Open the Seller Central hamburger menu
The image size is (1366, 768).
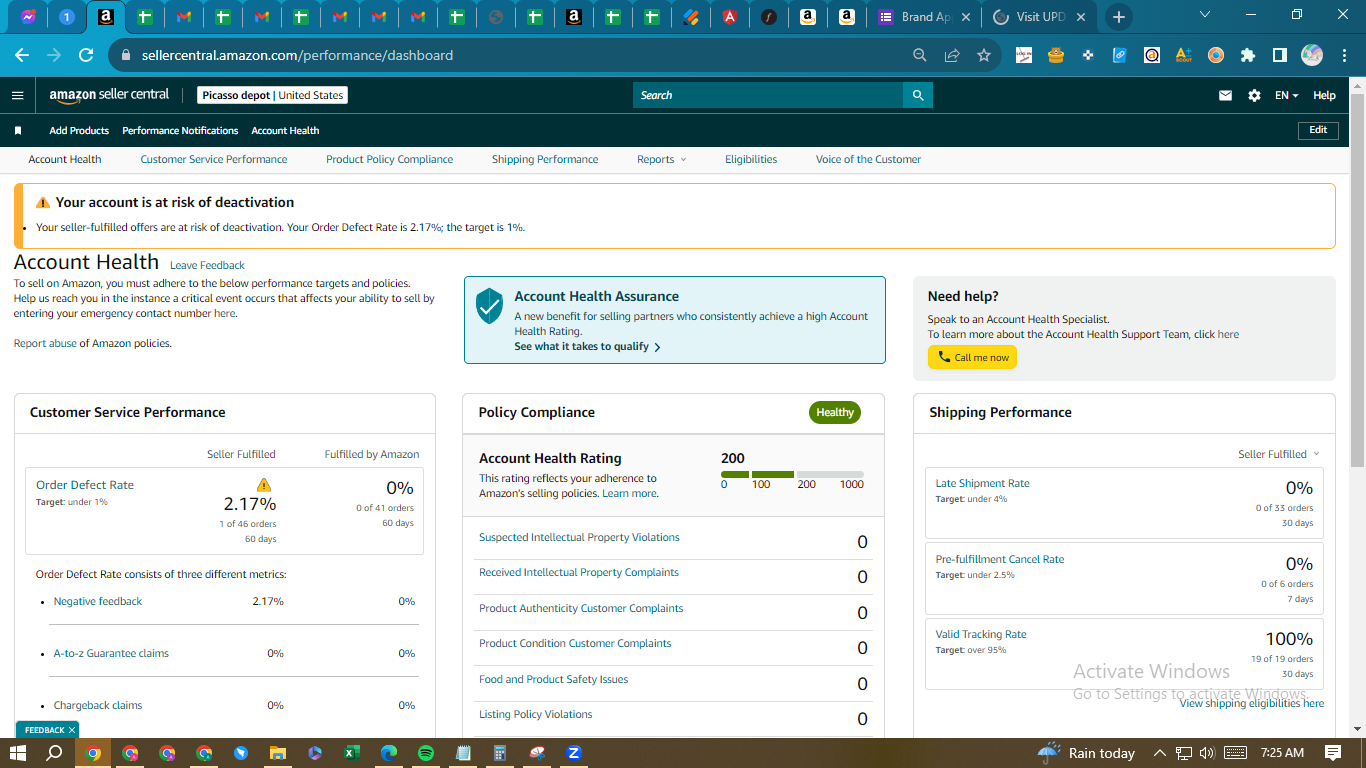[x=17, y=95]
